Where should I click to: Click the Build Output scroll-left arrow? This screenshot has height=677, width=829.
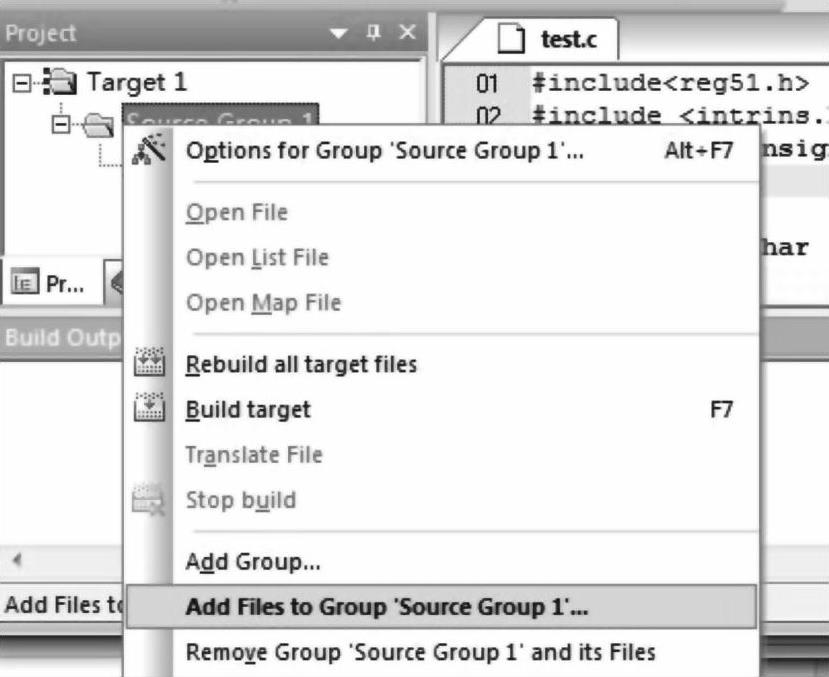point(17,559)
